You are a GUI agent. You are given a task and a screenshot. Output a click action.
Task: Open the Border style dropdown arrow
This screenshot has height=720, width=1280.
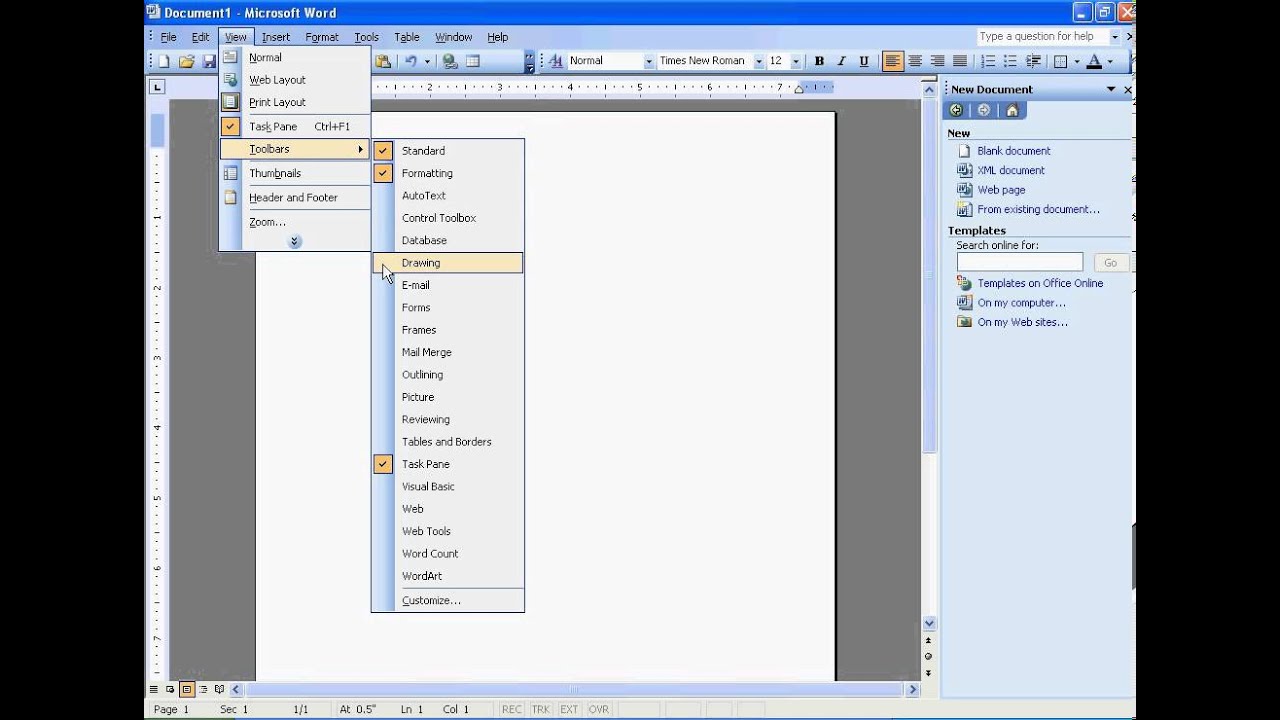coord(1076,61)
